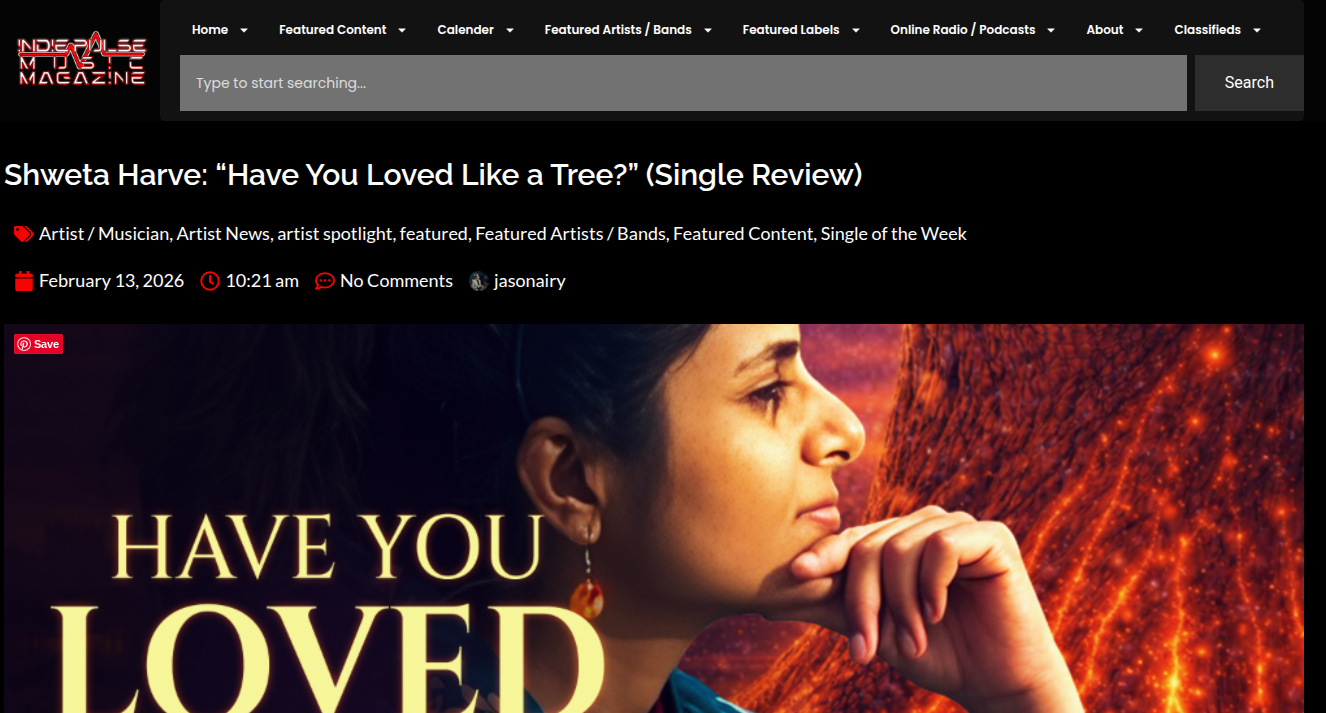Save the image with the Pinterest button
The image size is (1326, 713).
pyautogui.click(x=39, y=344)
